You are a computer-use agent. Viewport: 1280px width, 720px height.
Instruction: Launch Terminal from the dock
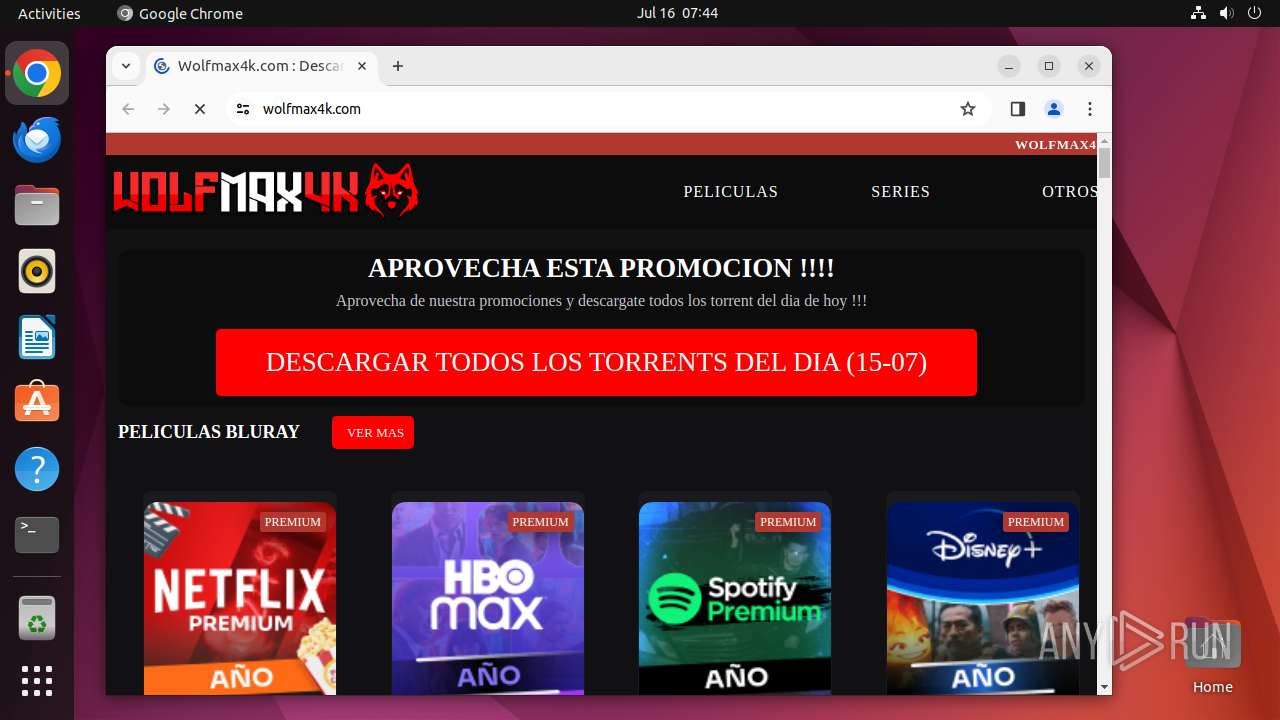[x=37, y=535]
